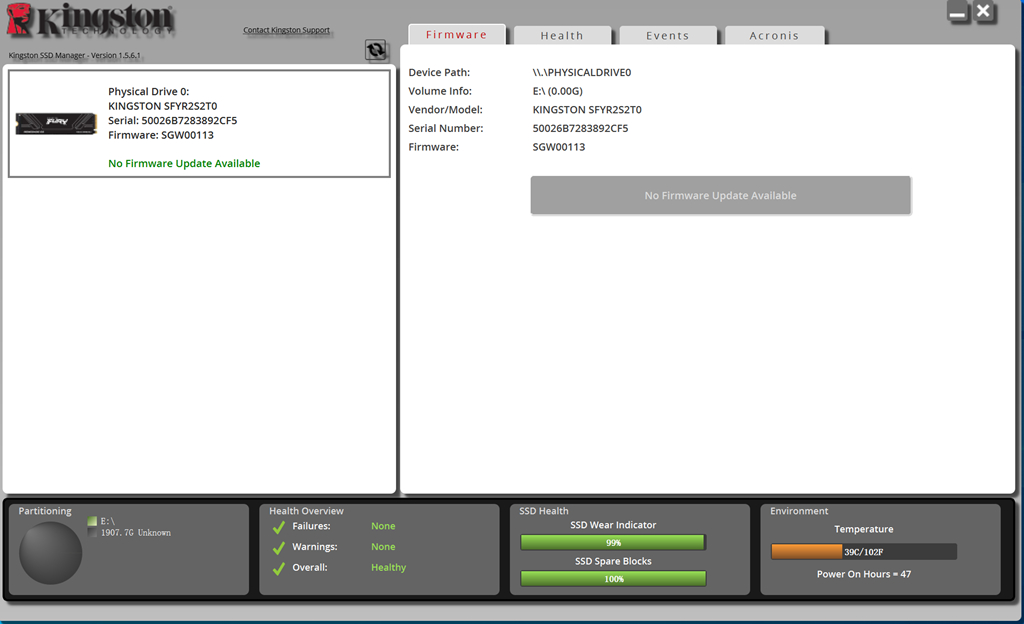Image resolution: width=1024 pixels, height=624 pixels.
Task: Click the Vendor/Model value KINGSTON SFYR2S2T0
Action: [587, 110]
